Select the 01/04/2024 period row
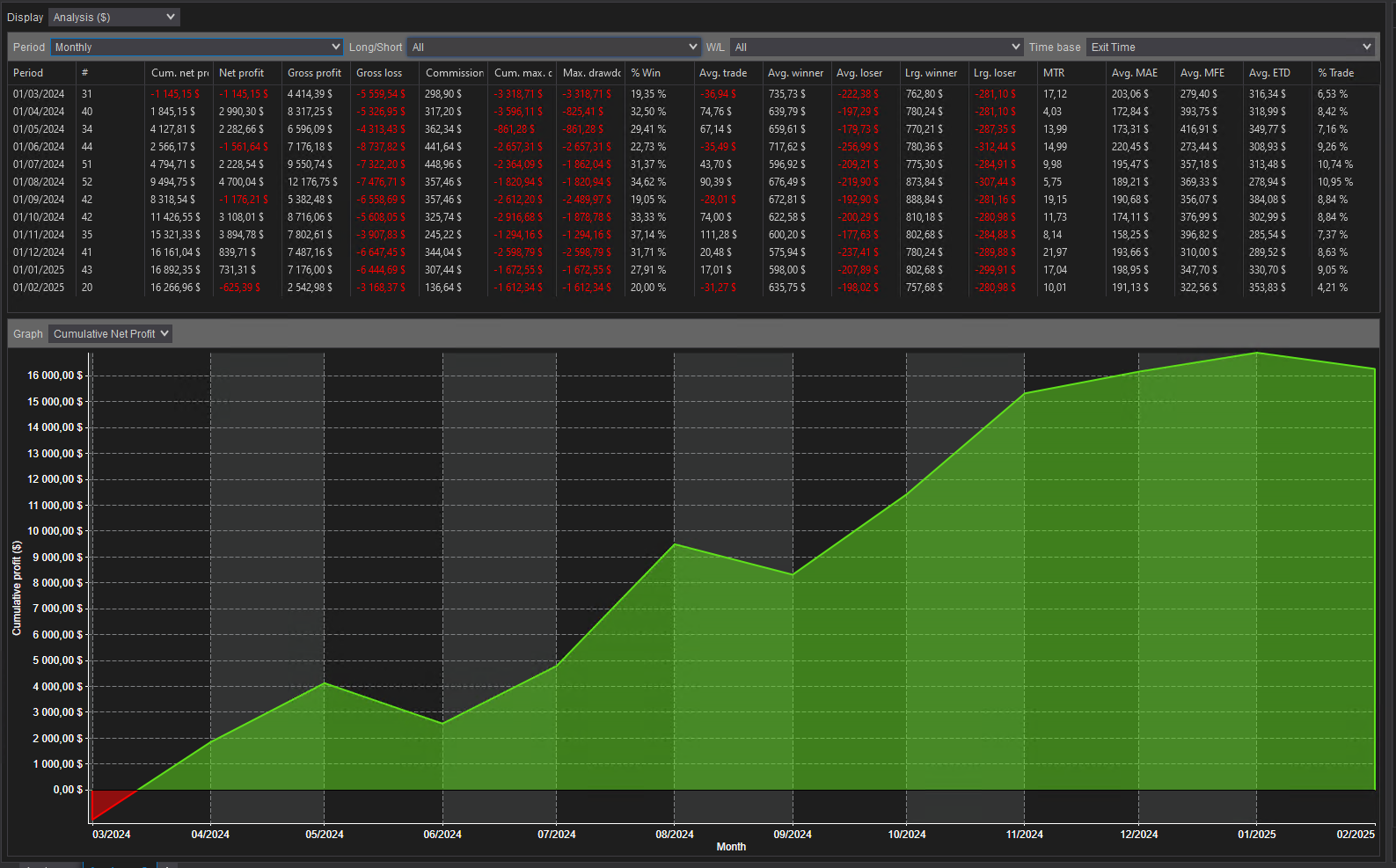 pos(693,112)
